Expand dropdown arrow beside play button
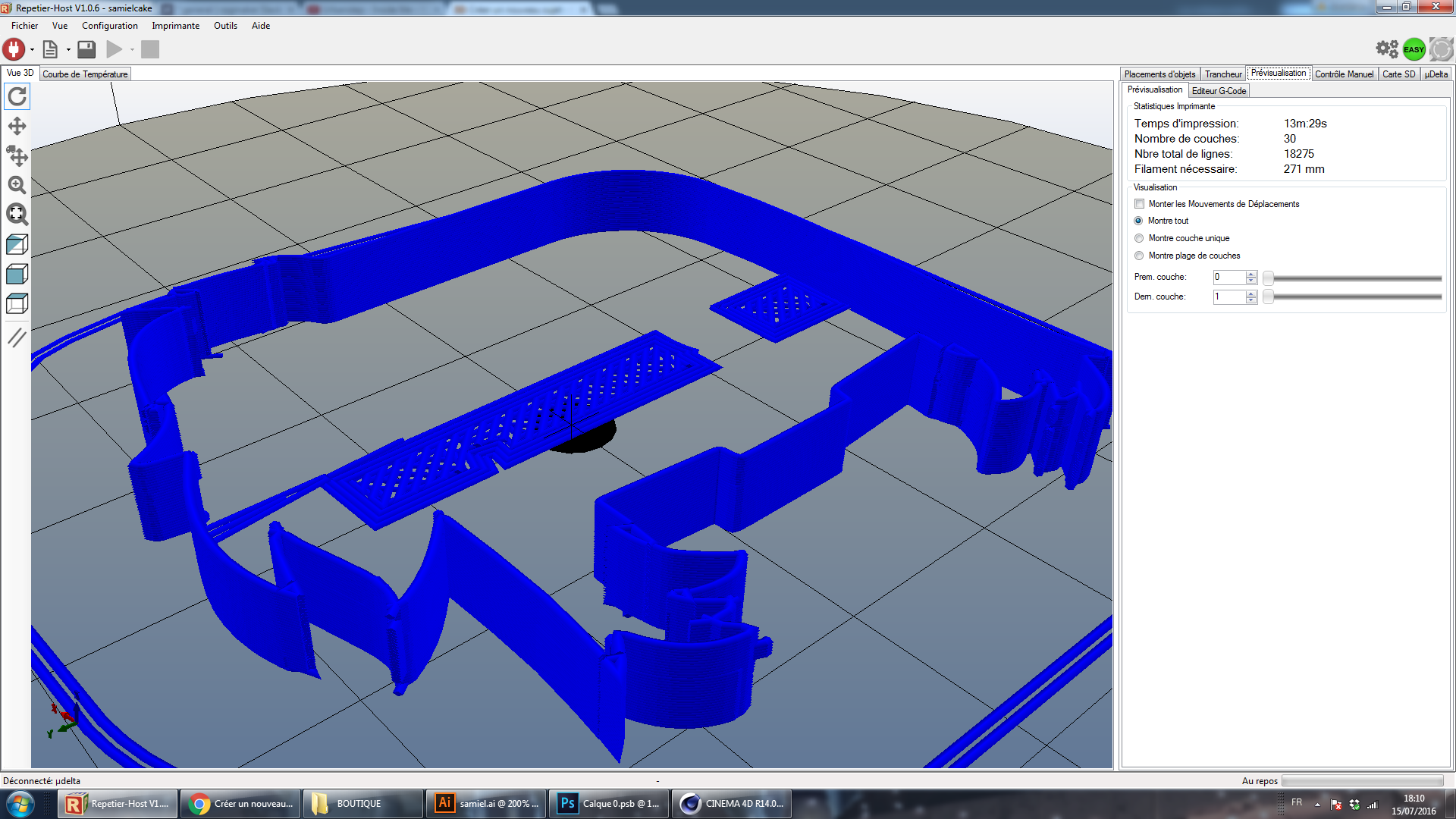 [x=132, y=50]
